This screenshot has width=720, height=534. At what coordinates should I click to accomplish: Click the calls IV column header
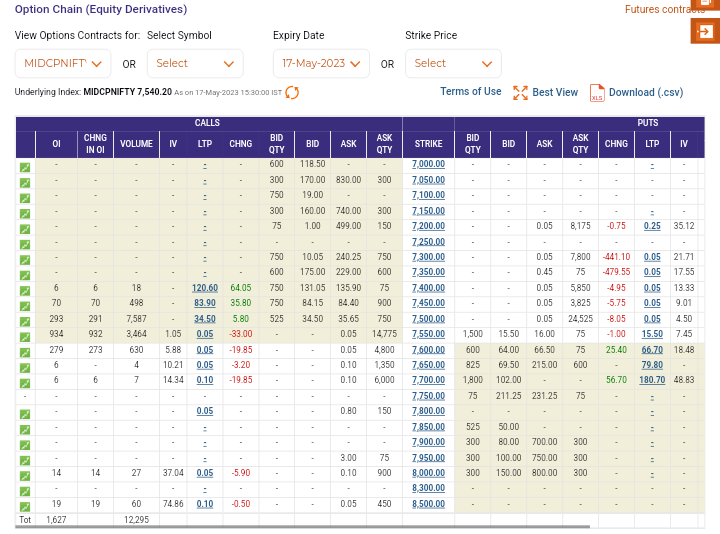point(173,144)
